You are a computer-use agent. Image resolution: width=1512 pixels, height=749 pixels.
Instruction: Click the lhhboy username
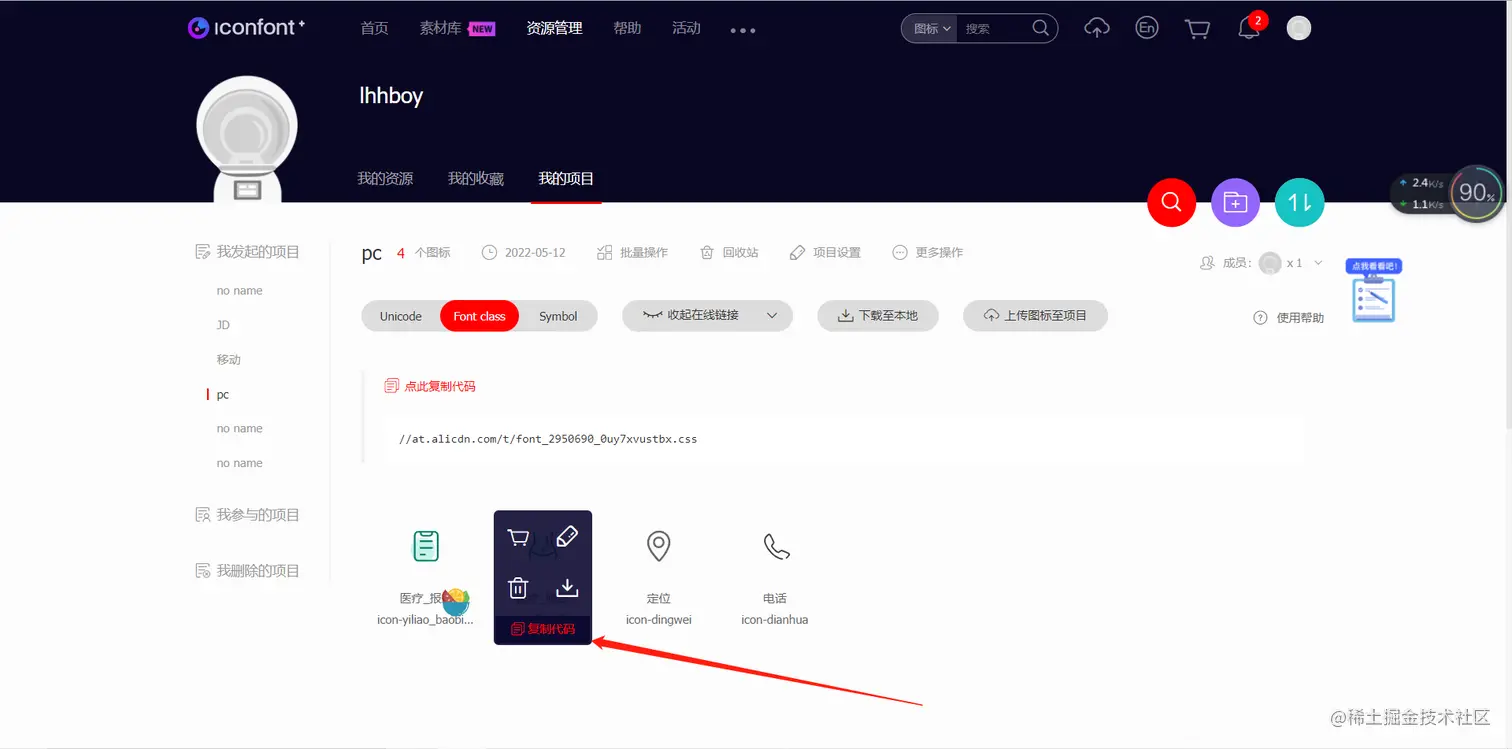click(x=391, y=96)
